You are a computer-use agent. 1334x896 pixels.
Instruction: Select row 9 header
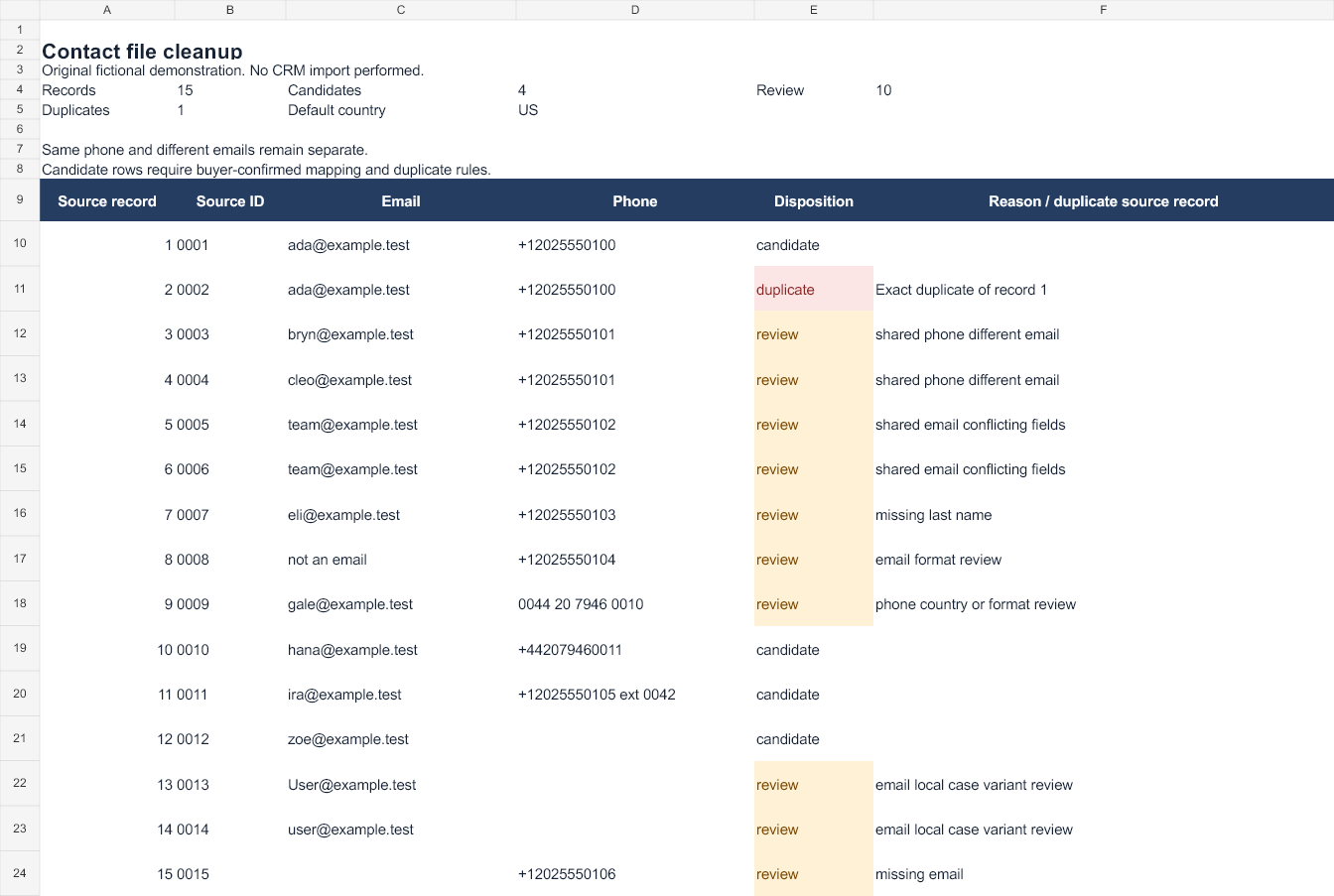pyautogui.click(x=20, y=199)
